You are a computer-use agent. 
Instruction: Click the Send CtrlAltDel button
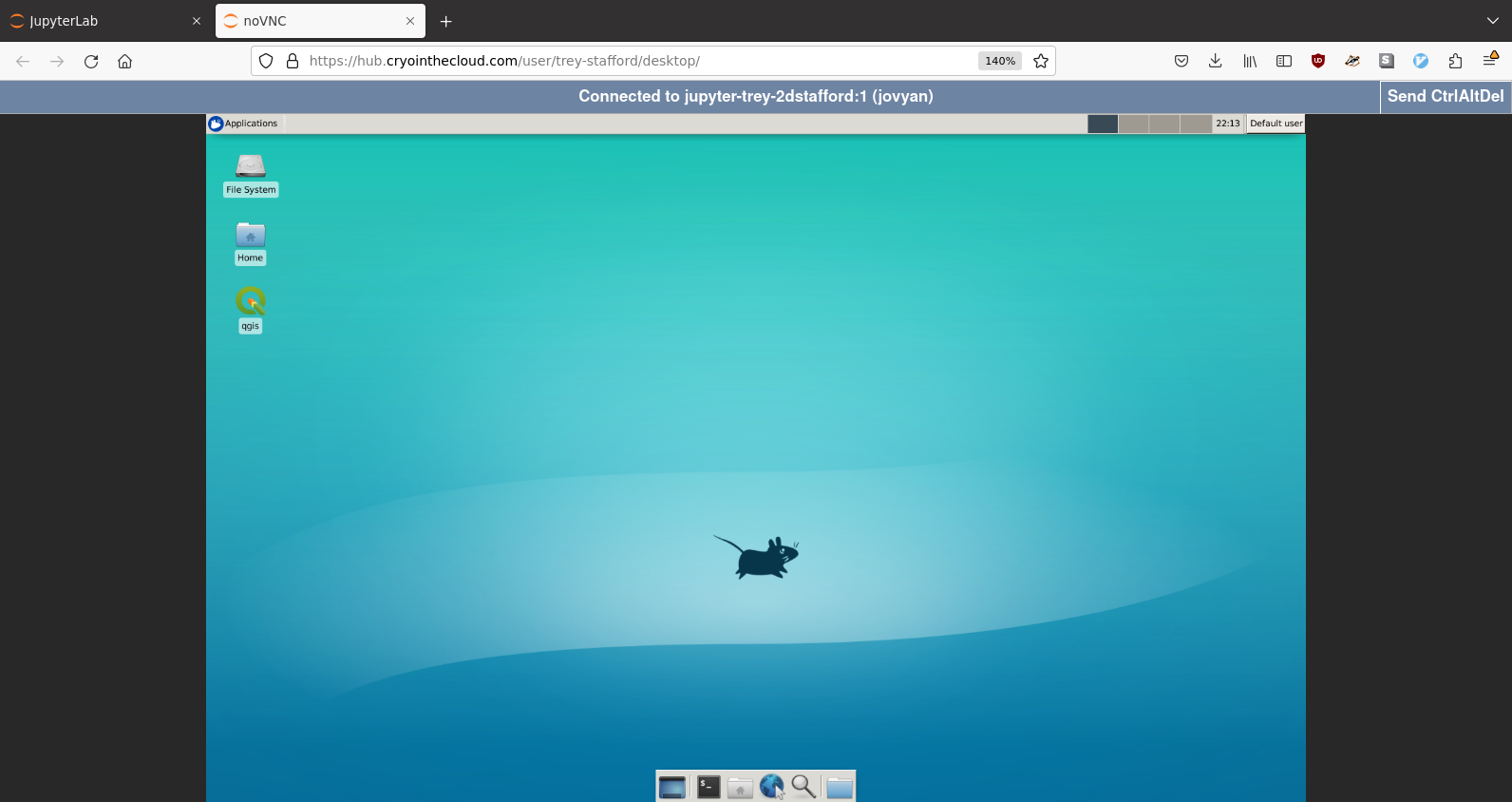[x=1445, y=96]
